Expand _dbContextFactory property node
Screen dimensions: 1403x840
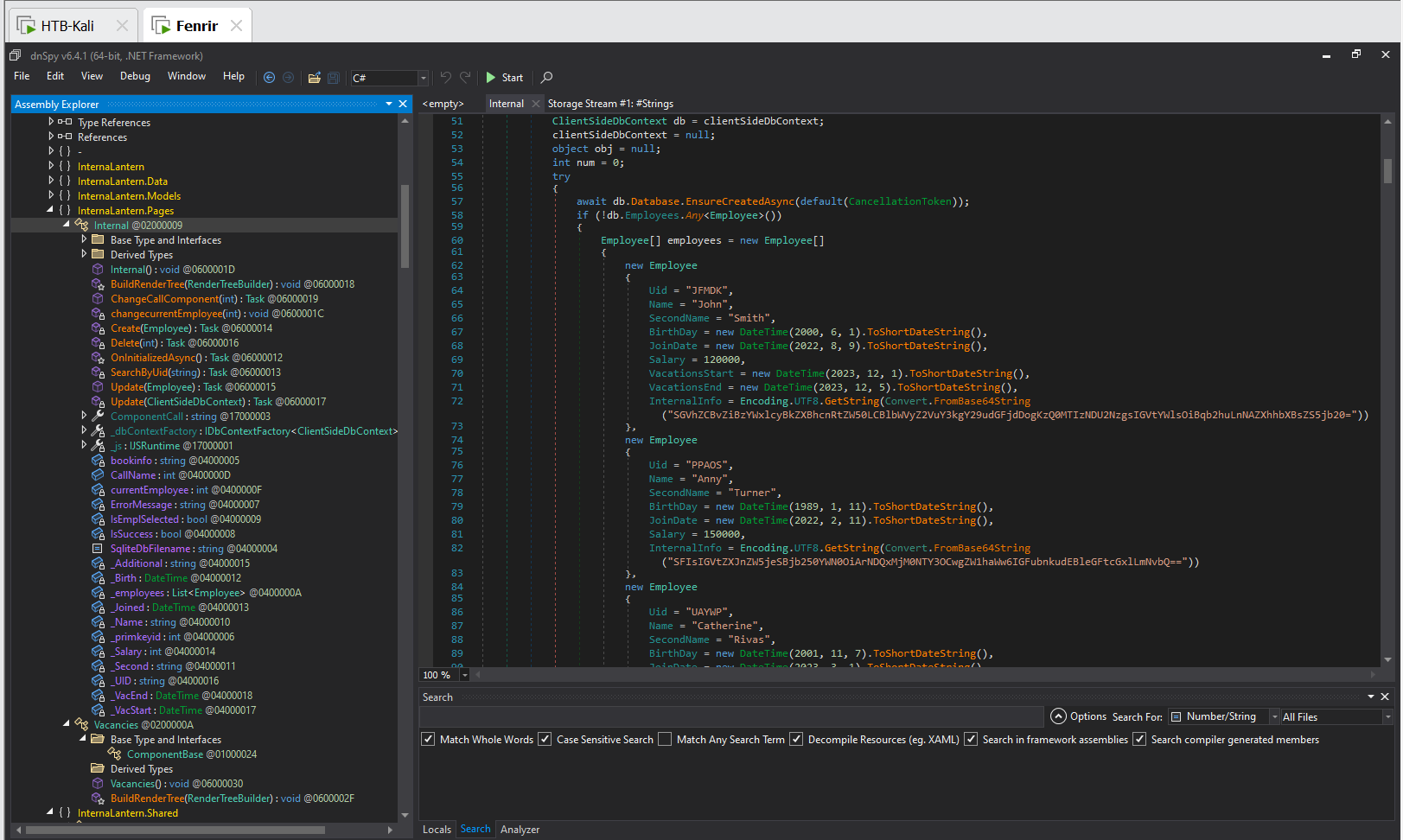[x=83, y=430]
